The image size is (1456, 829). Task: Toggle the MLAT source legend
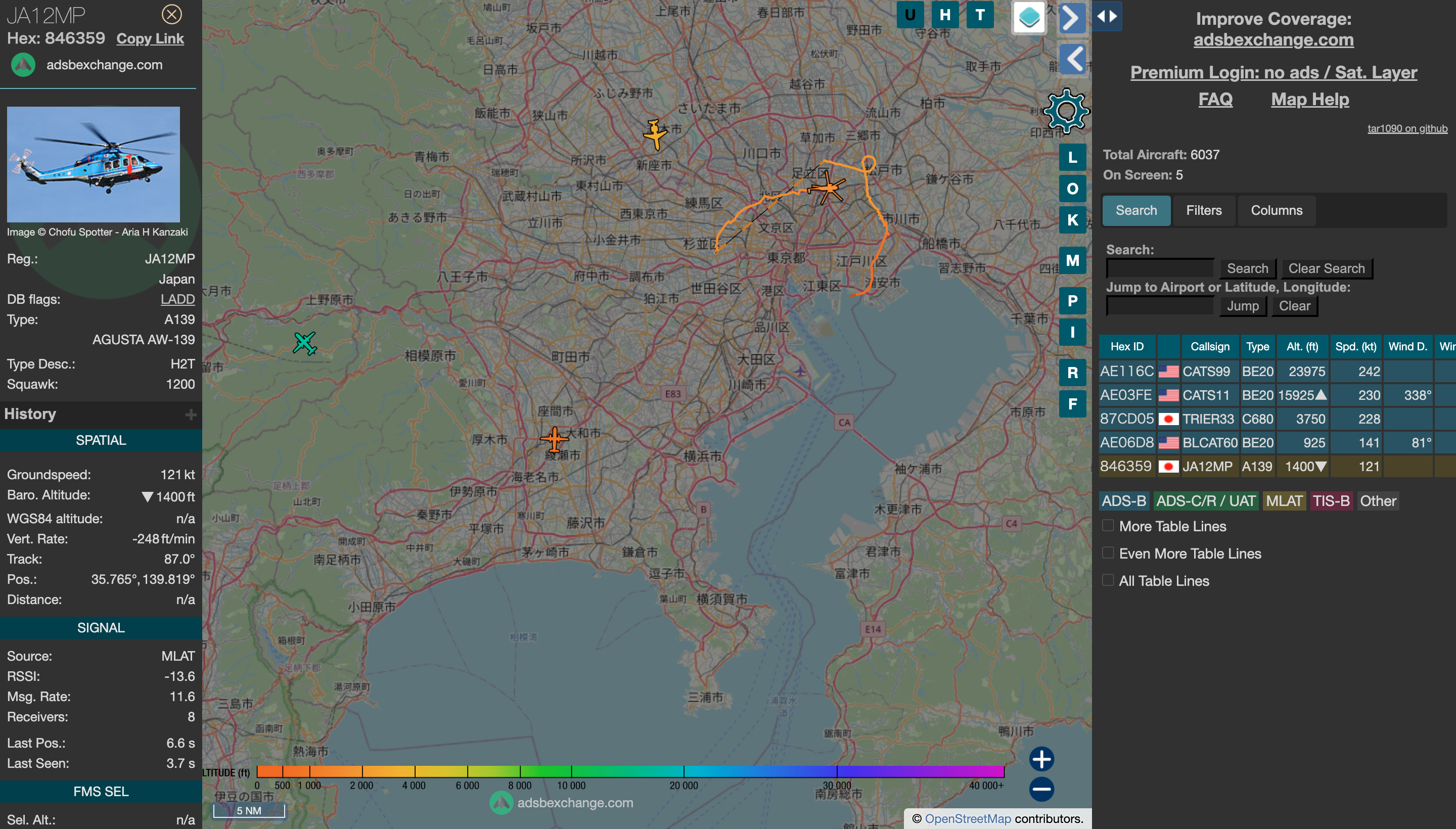[1284, 501]
